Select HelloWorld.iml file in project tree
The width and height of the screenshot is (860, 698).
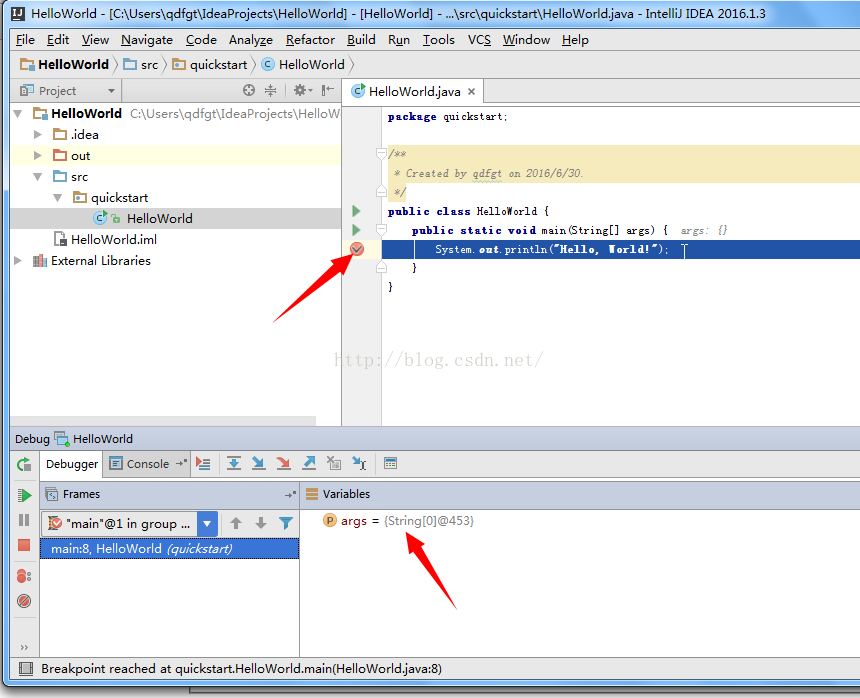pos(113,240)
